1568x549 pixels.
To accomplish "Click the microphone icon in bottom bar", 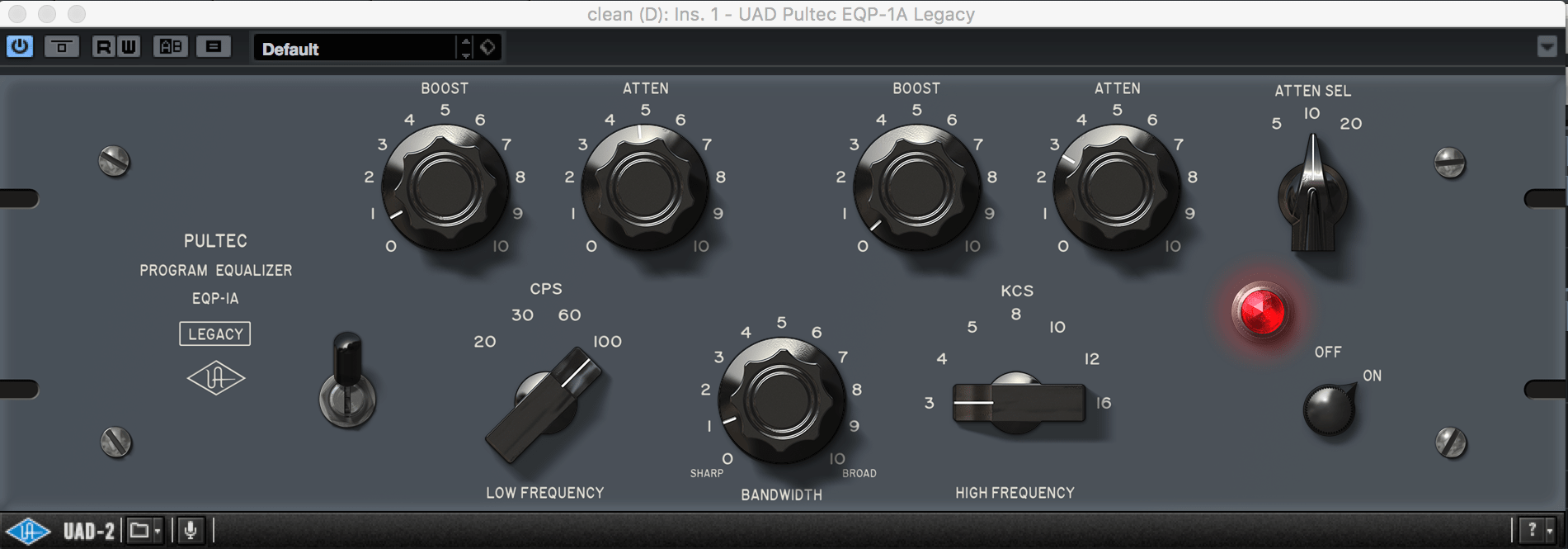I will tap(191, 530).
